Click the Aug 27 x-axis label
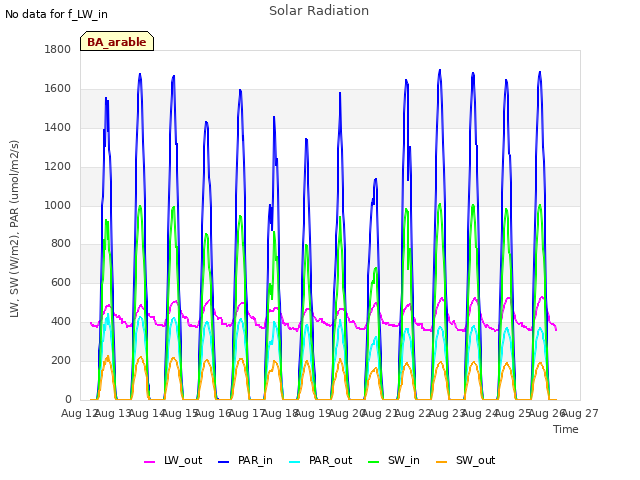This screenshot has height=480, width=640. pos(580,413)
